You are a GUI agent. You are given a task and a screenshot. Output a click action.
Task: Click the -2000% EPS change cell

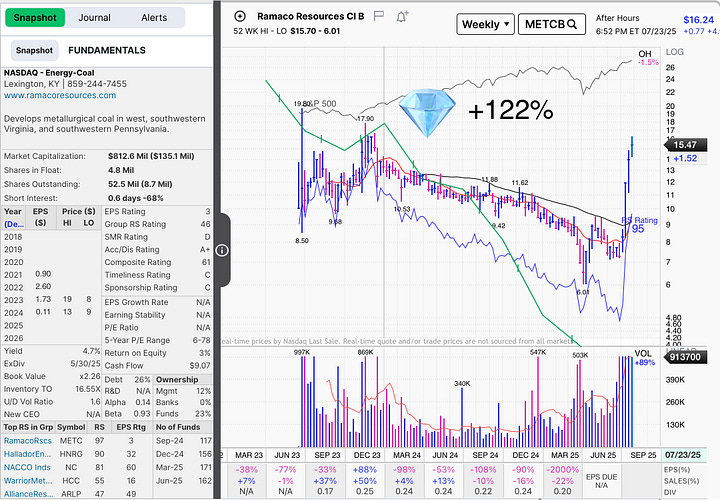(x=562, y=470)
